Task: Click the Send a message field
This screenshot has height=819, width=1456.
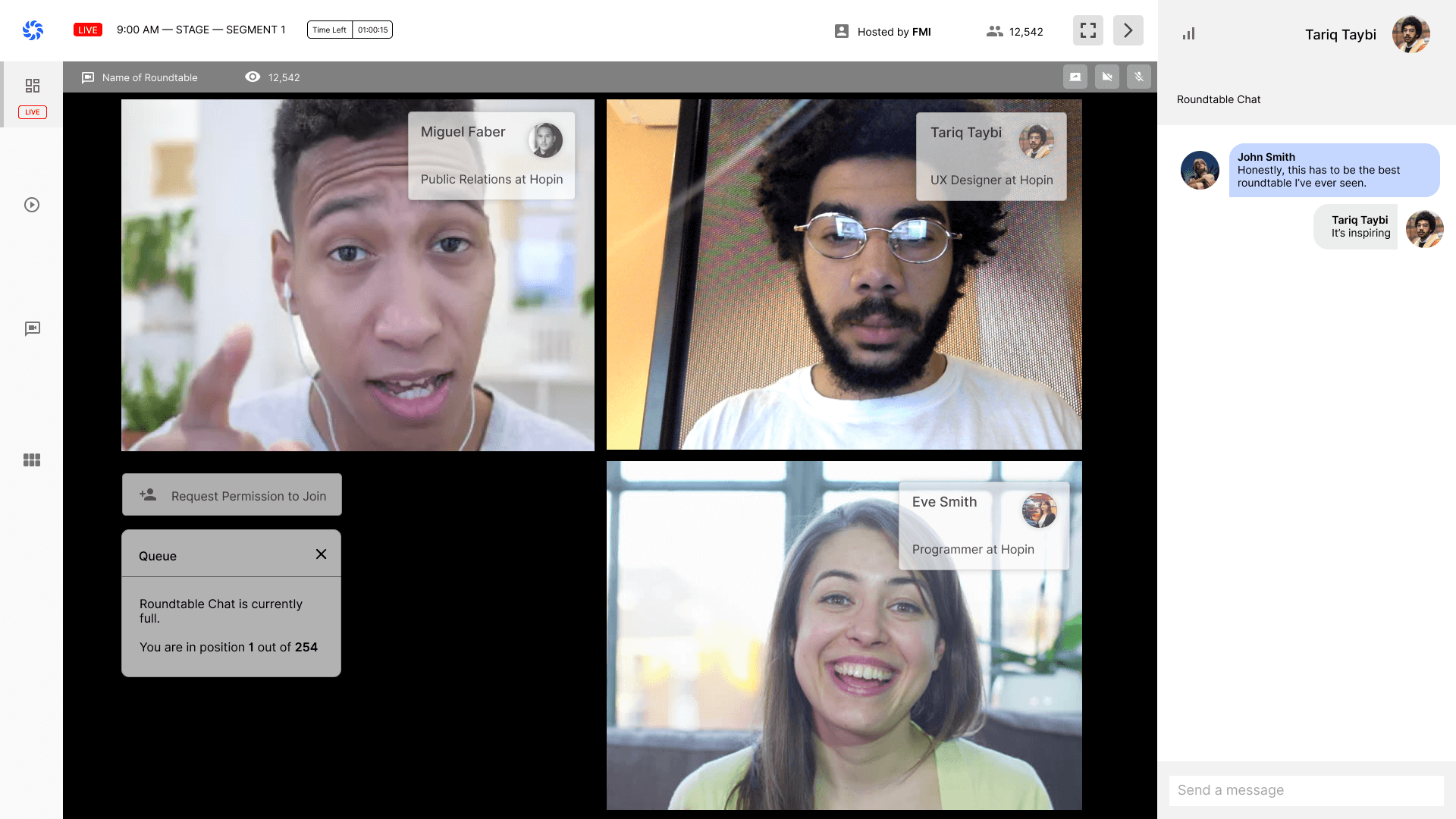Action: tap(1305, 790)
